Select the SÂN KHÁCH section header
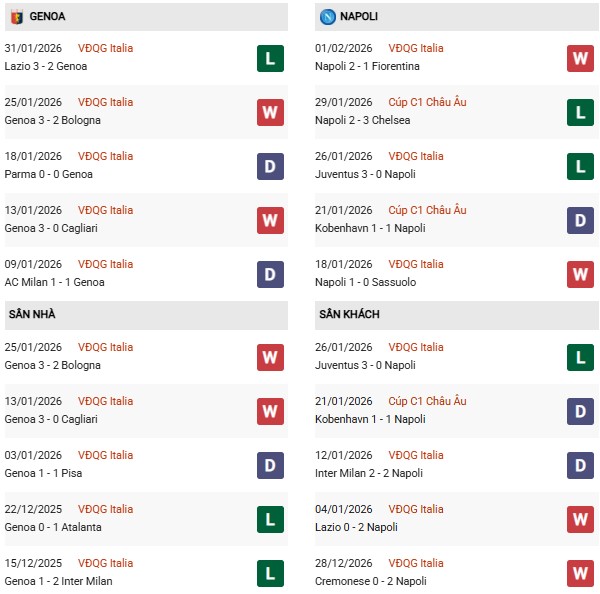Screen dimensions: 600x594 [349, 314]
